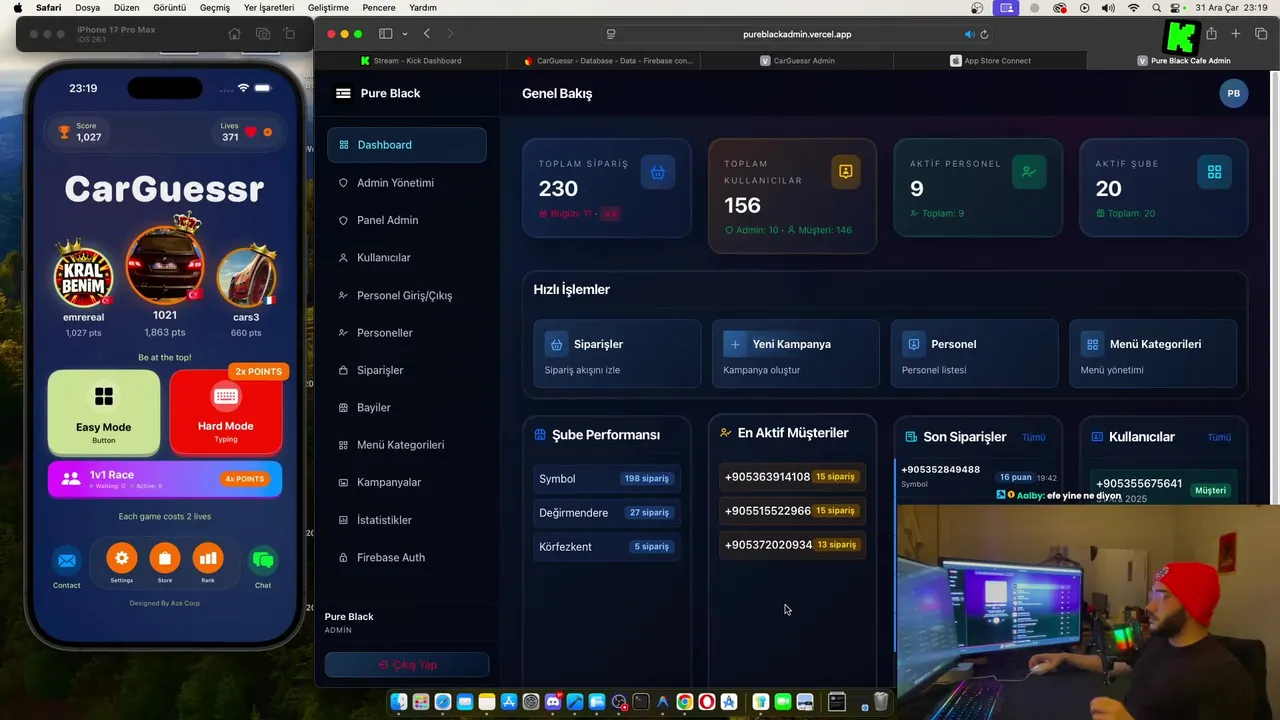1280x720 pixels.
Task: Reload the page in Safari
Action: (984, 34)
